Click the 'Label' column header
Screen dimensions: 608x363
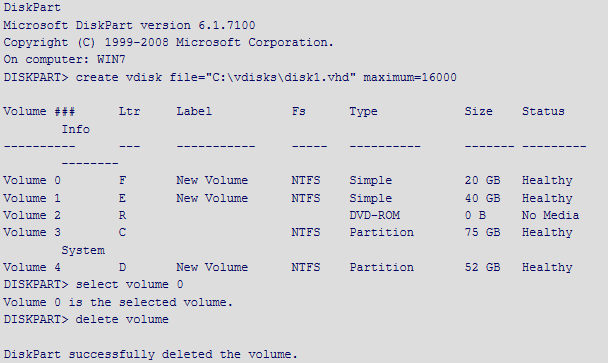click(194, 111)
